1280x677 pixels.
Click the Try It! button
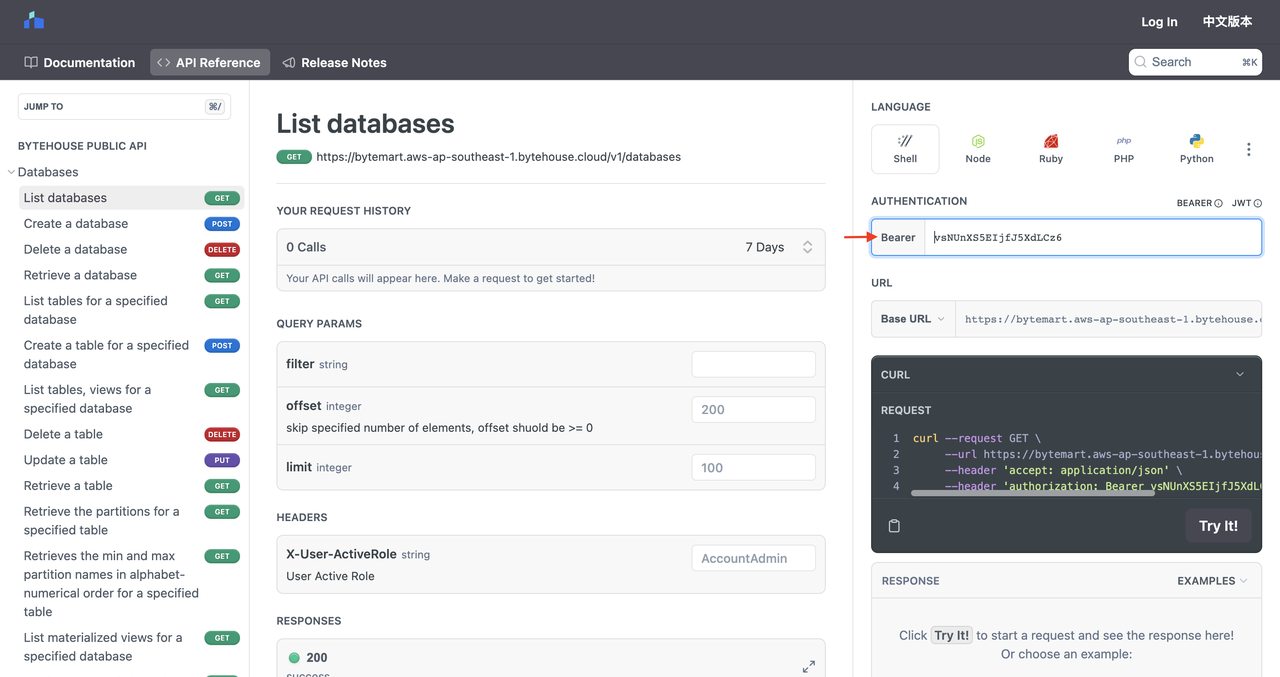pos(1218,526)
